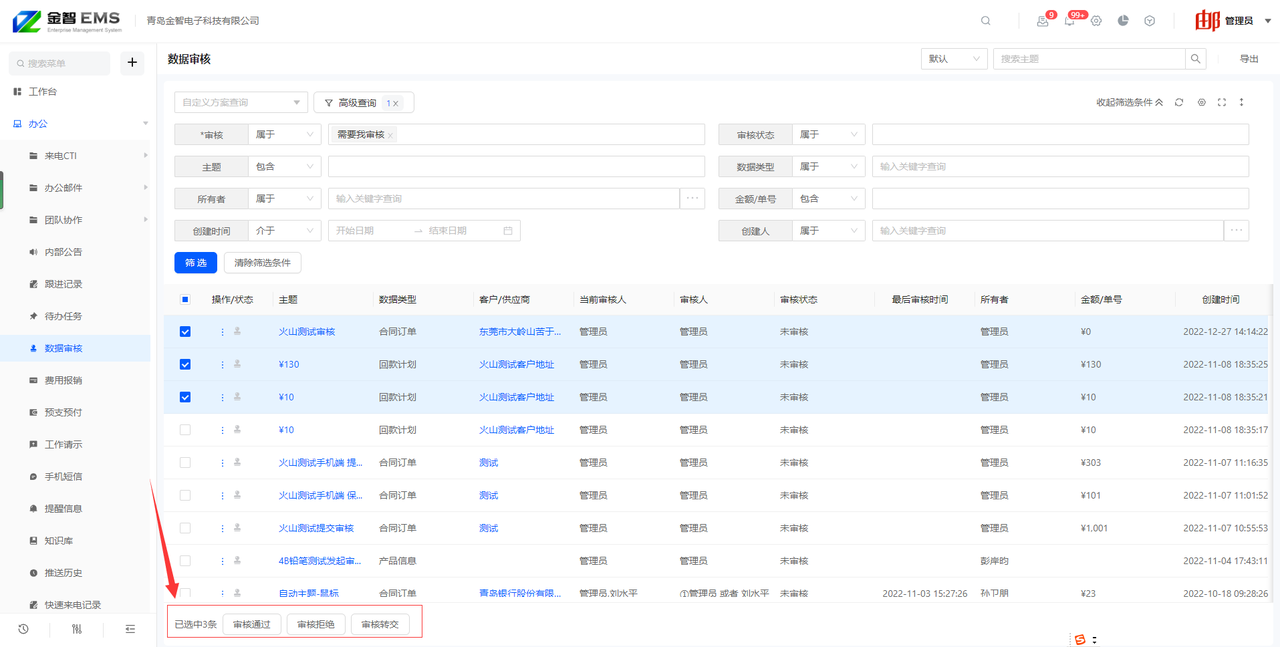The width and height of the screenshot is (1280, 647).
Task: Click the 清除筛选条件 button
Action: tap(263, 263)
